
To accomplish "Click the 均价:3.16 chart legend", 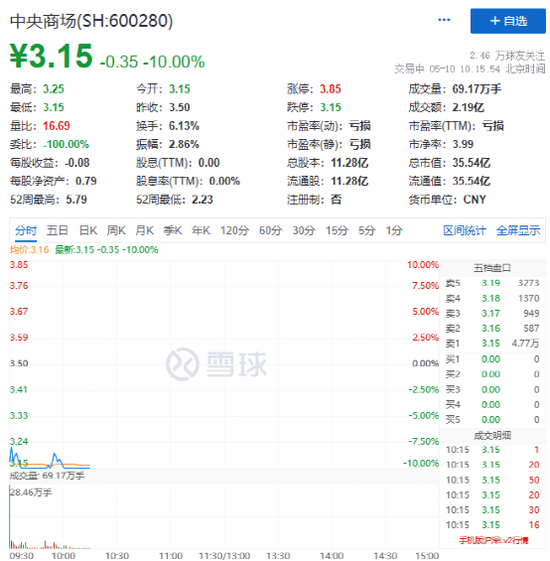I will [29, 250].
